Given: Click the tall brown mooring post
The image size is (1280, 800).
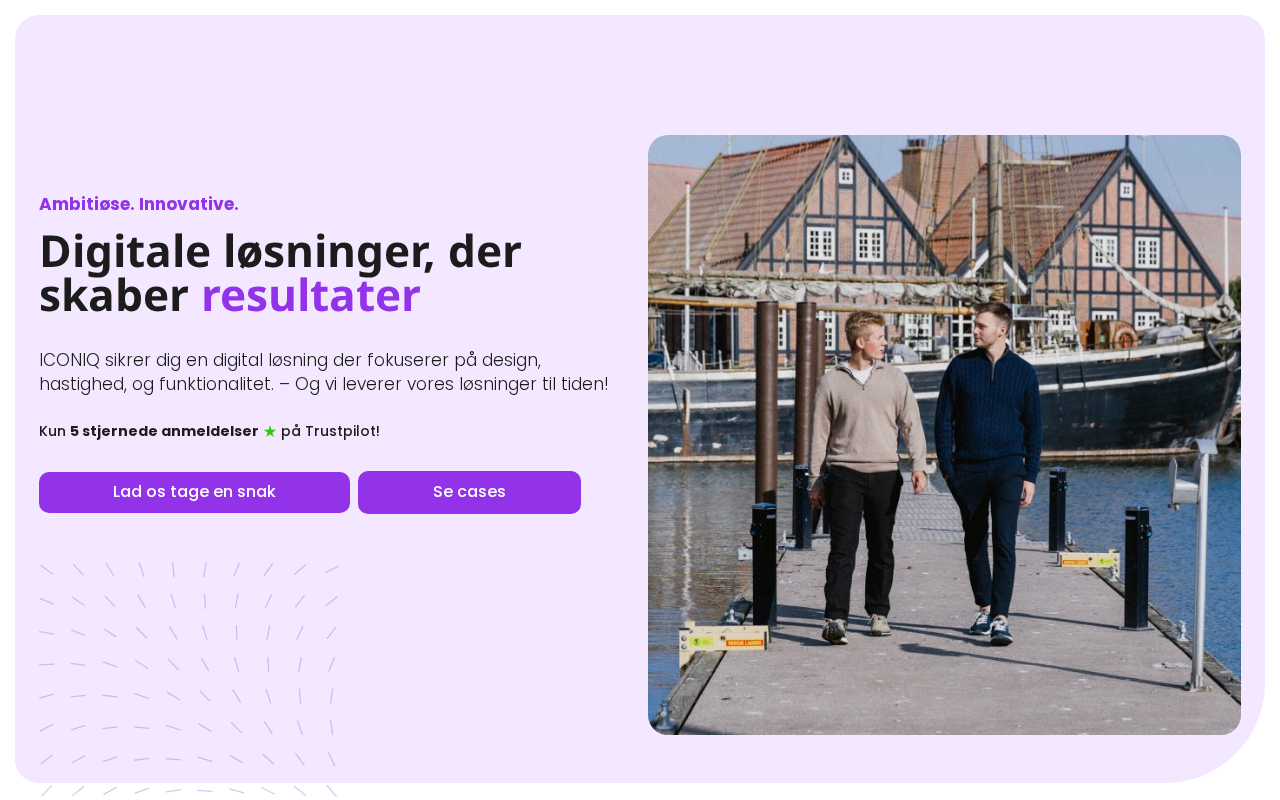Looking at the screenshot, I should tap(766, 400).
